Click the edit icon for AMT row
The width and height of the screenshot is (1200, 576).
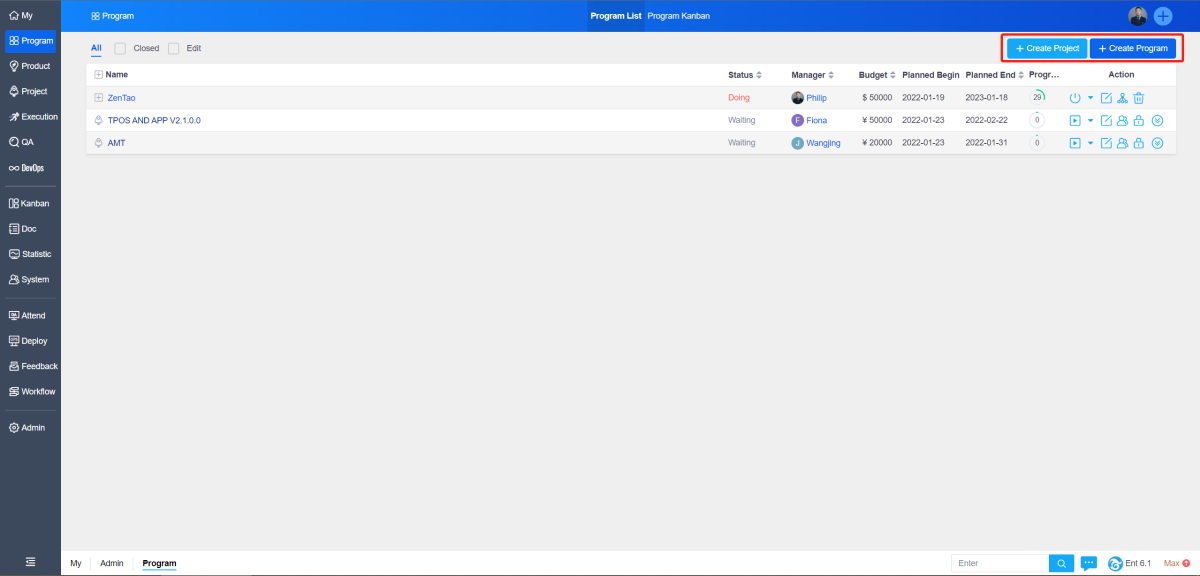(1106, 143)
